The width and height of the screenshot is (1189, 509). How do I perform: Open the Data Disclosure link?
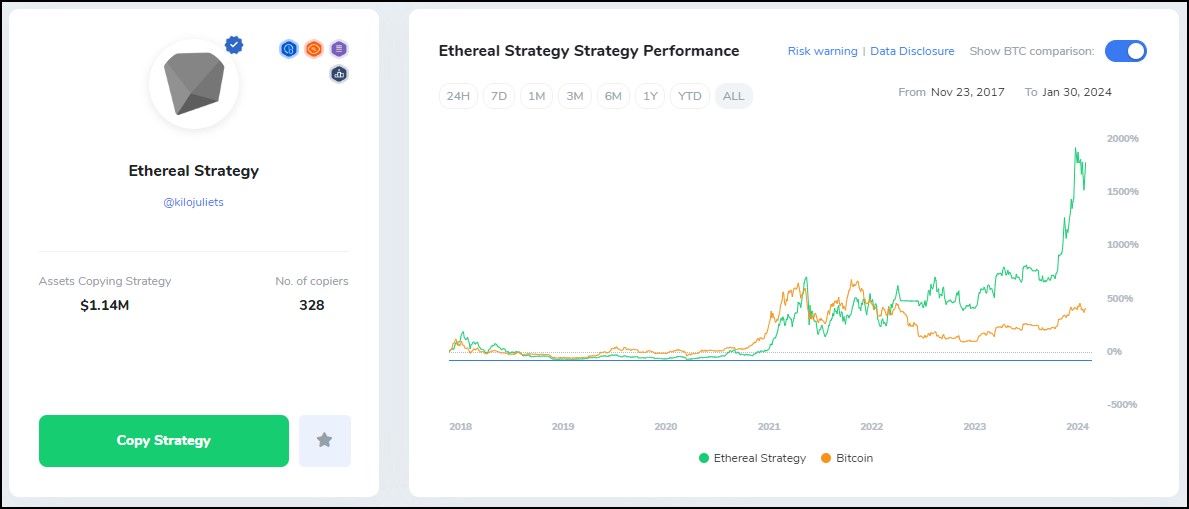pyautogui.click(x=912, y=51)
